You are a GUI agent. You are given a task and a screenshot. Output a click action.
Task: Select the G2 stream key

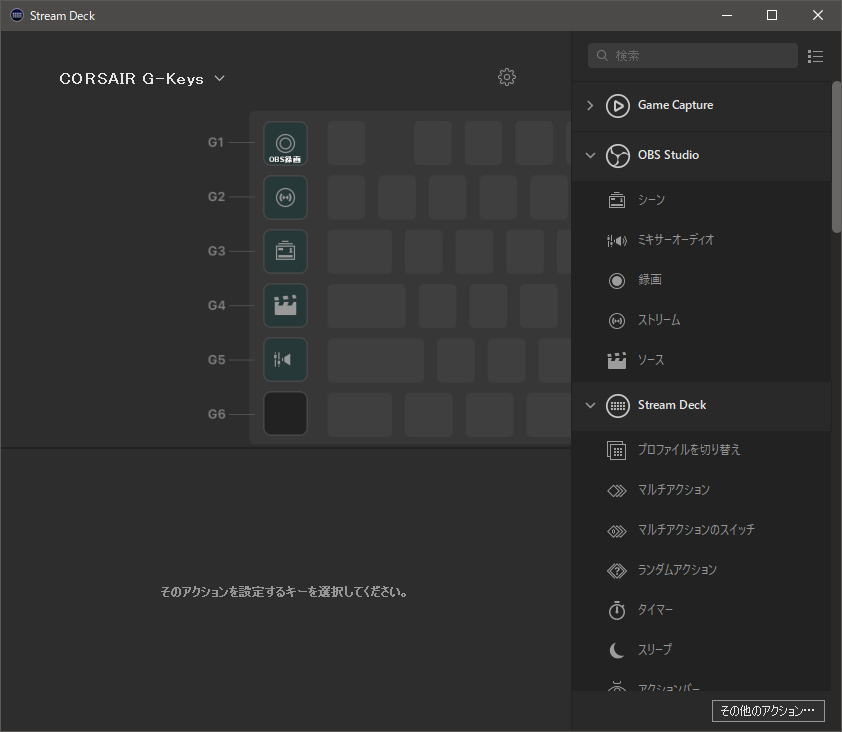coord(285,197)
